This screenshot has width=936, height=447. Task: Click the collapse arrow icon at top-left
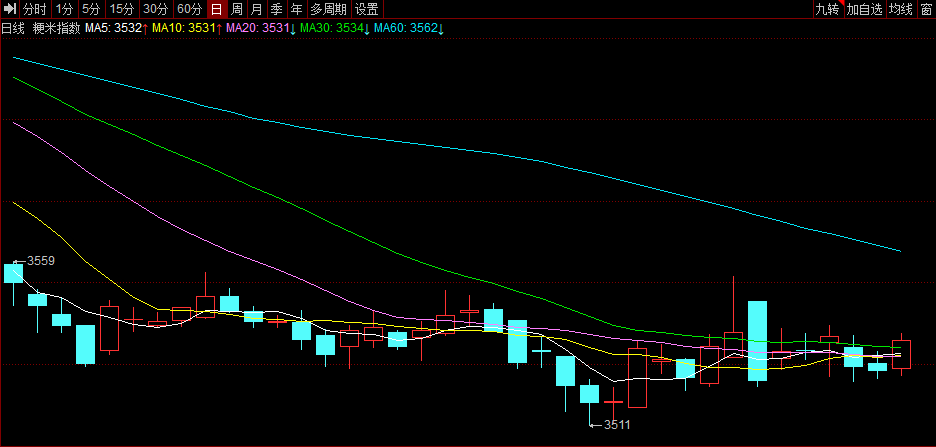(10, 9)
